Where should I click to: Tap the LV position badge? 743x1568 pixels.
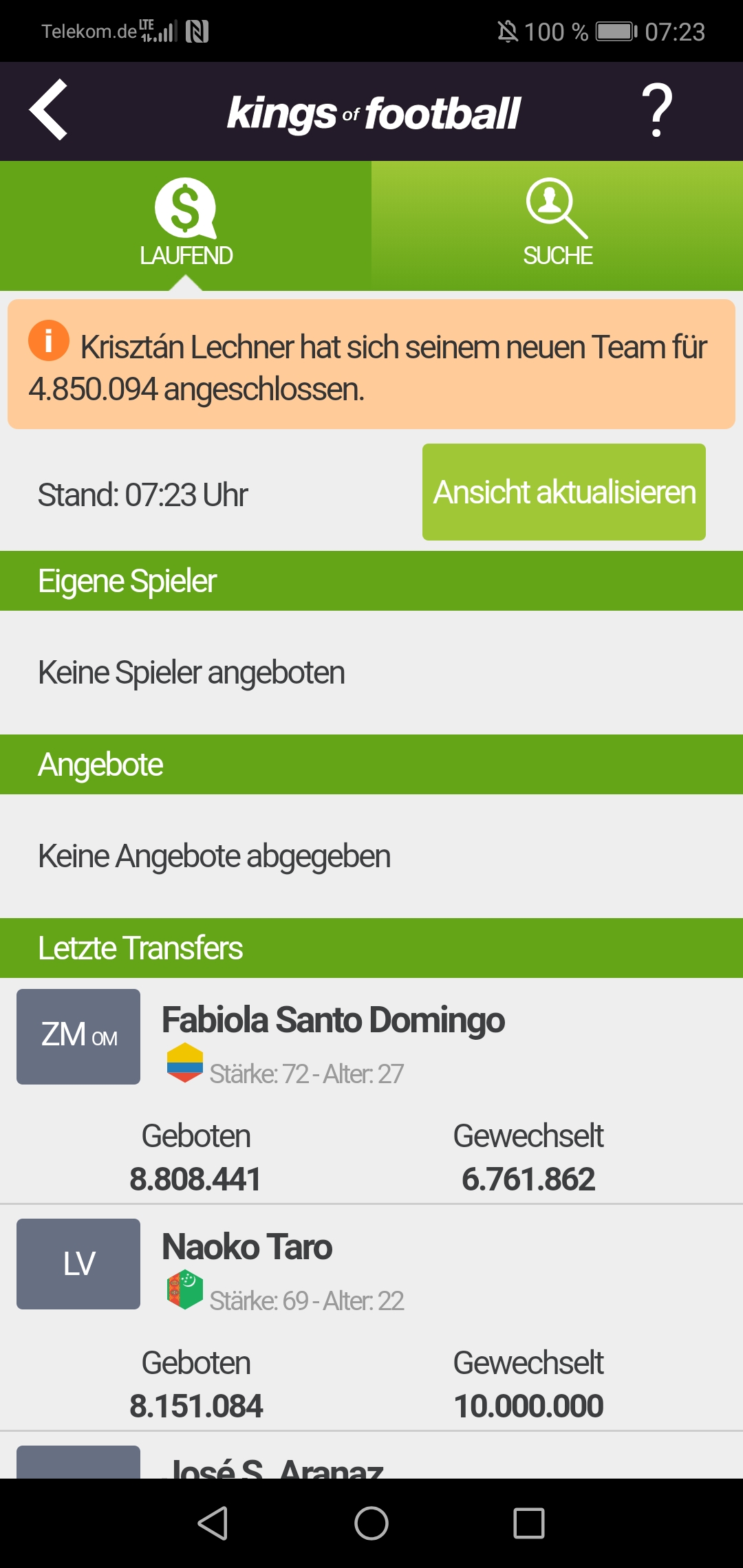click(78, 1264)
